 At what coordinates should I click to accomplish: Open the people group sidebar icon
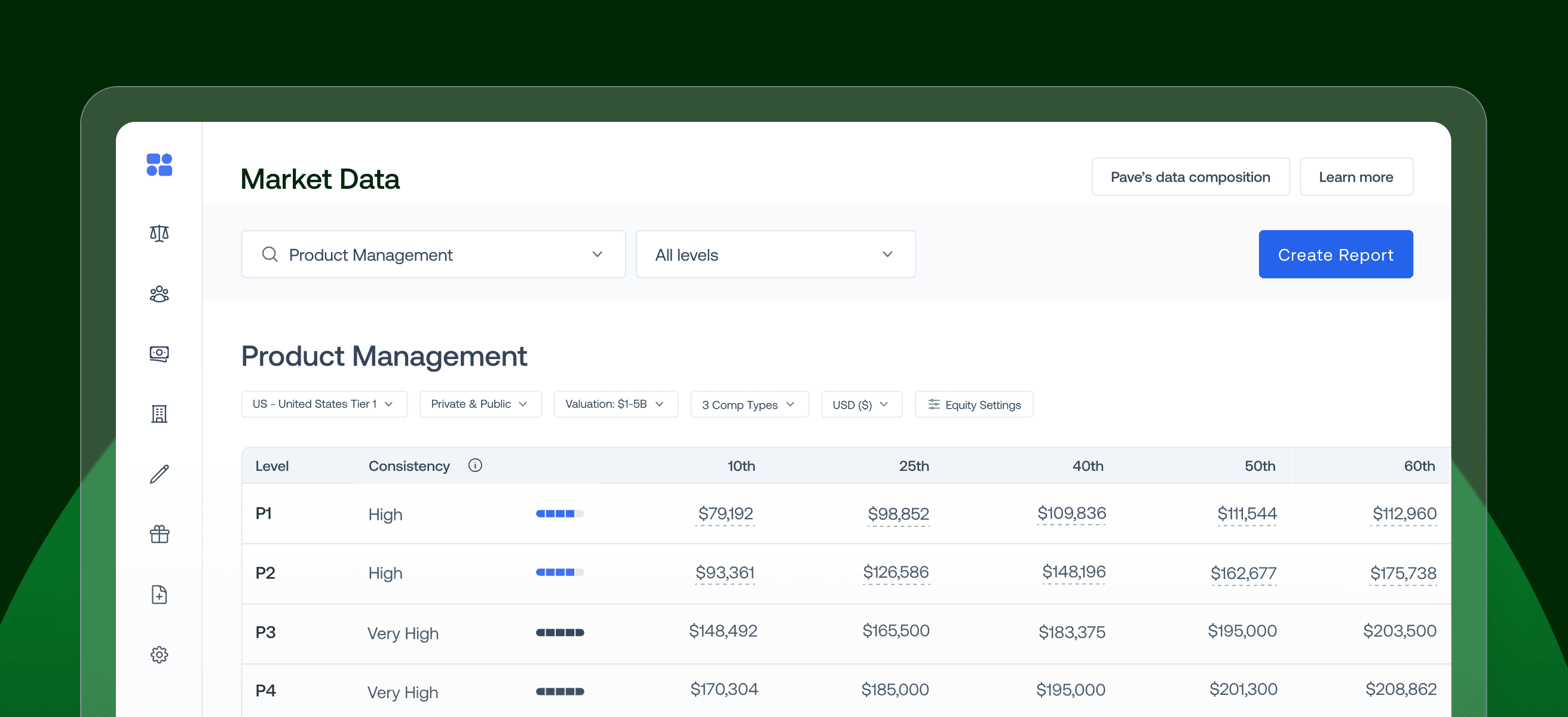(x=159, y=294)
